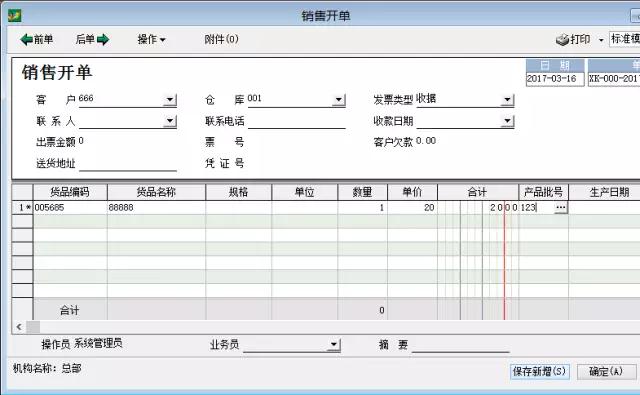The image size is (640, 395).
Task: Go to next order with 后单 arrow
Action: tap(92, 40)
